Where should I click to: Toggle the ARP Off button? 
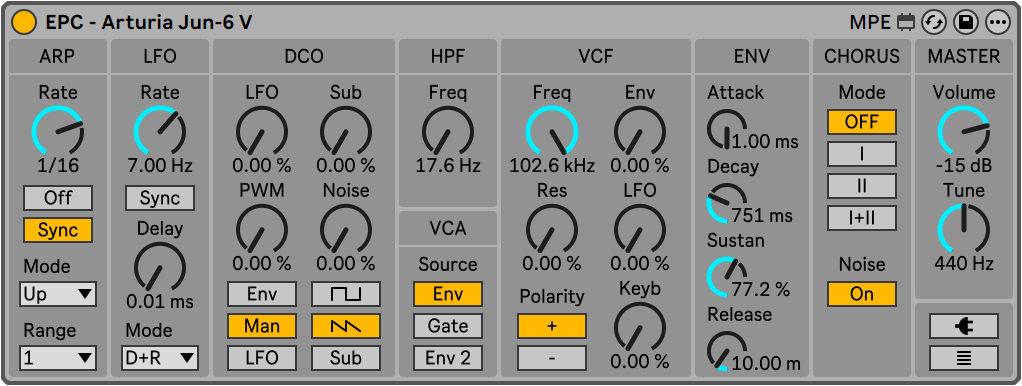(x=58, y=198)
